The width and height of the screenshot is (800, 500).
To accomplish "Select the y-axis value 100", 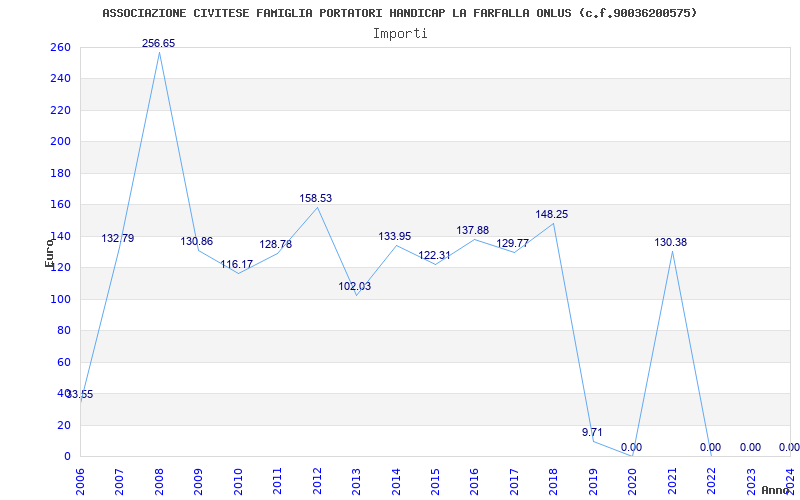I will [60, 299].
